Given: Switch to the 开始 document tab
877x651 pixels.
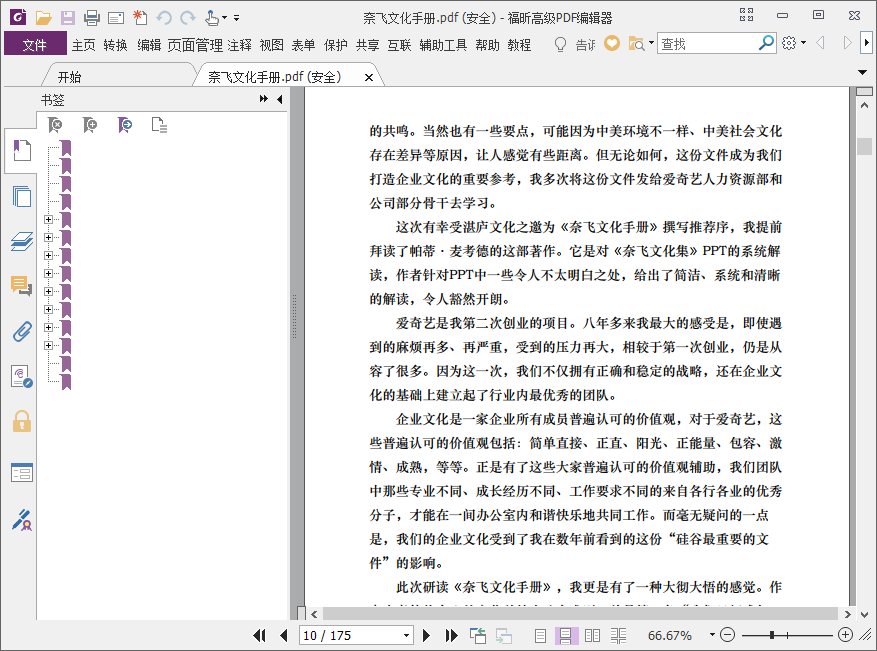Looking at the screenshot, I should [70, 77].
